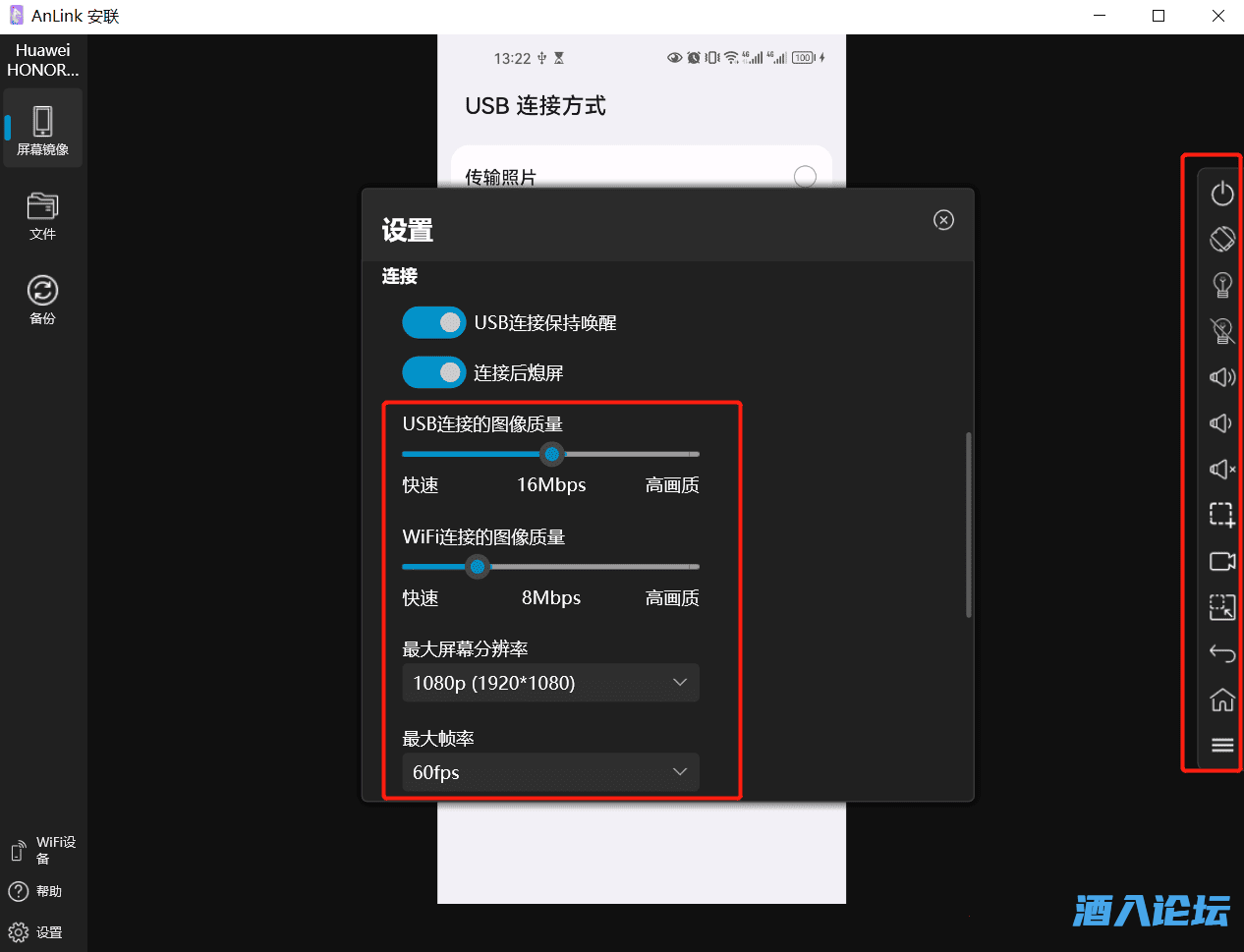Open the 备份 section in the sidebar

pos(42,299)
